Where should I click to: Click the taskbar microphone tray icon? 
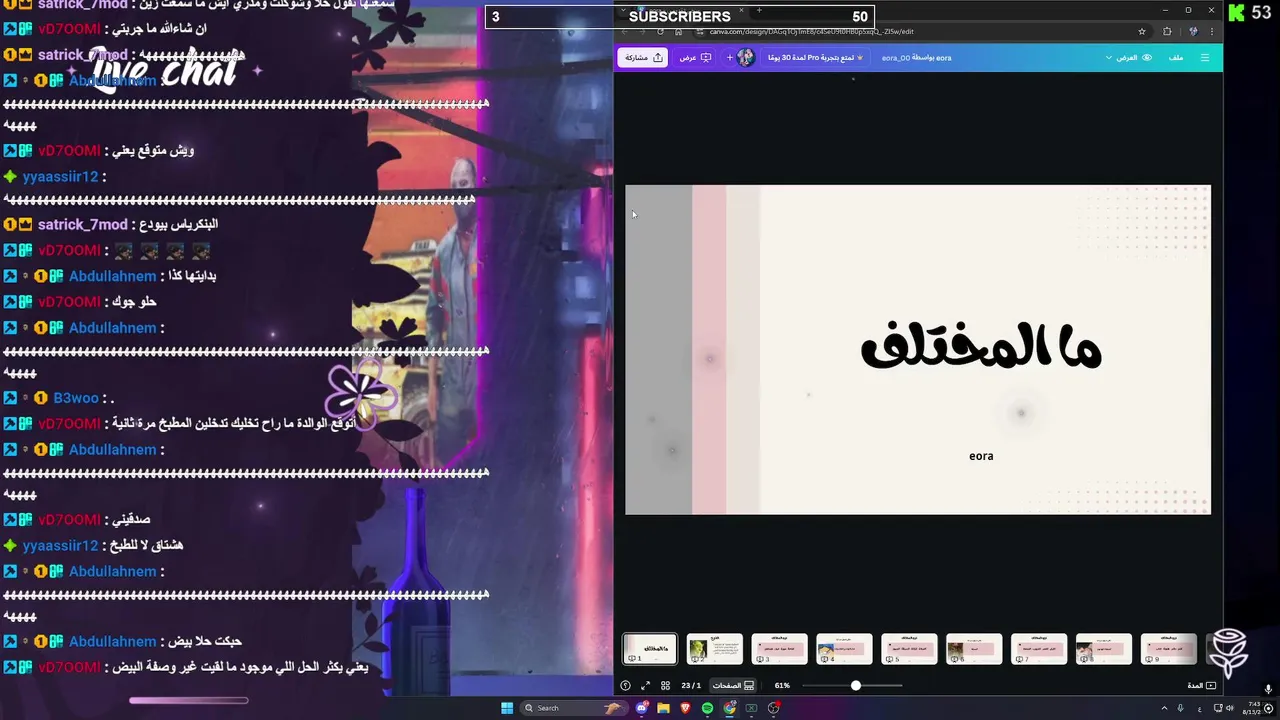[x=1183, y=708]
